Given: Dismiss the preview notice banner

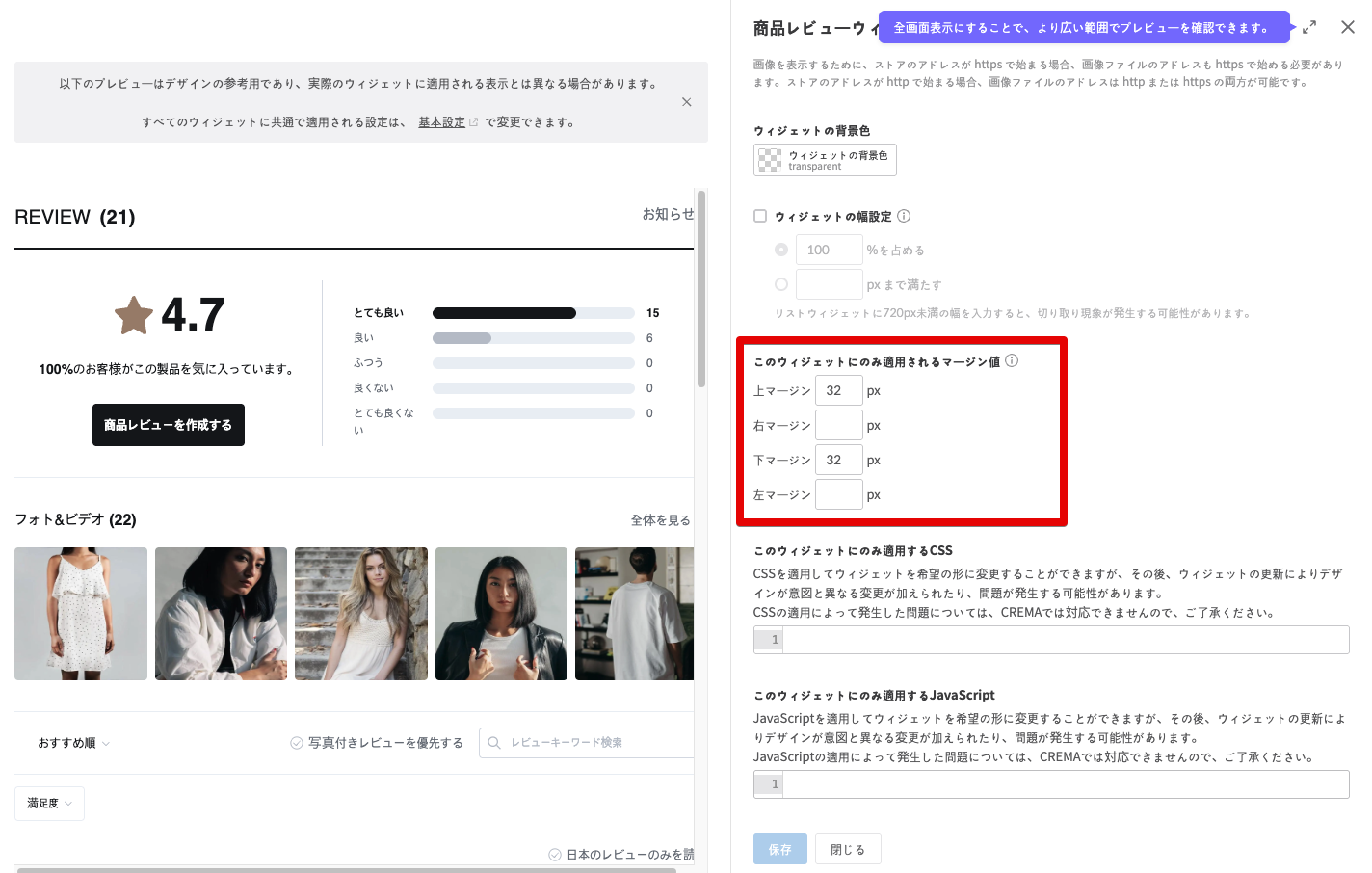Looking at the screenshot, I should (x=686, y=102).
